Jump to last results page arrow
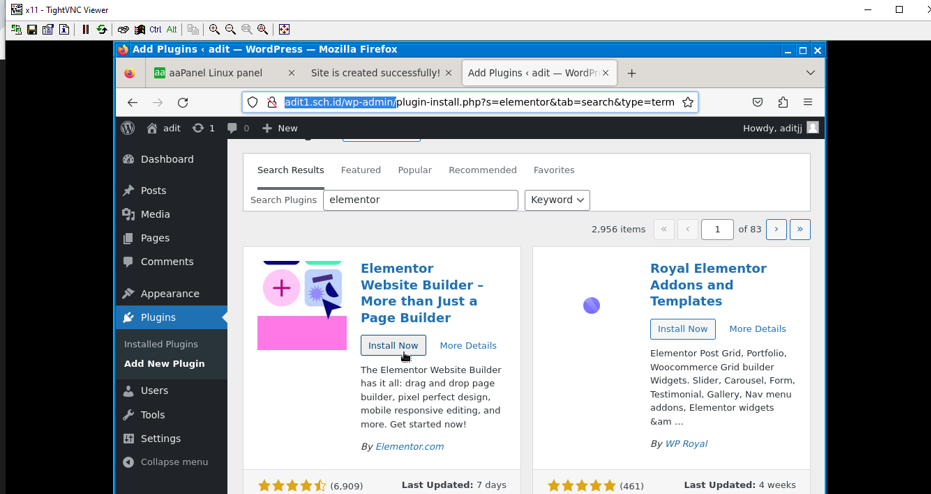 click(800, 229)
